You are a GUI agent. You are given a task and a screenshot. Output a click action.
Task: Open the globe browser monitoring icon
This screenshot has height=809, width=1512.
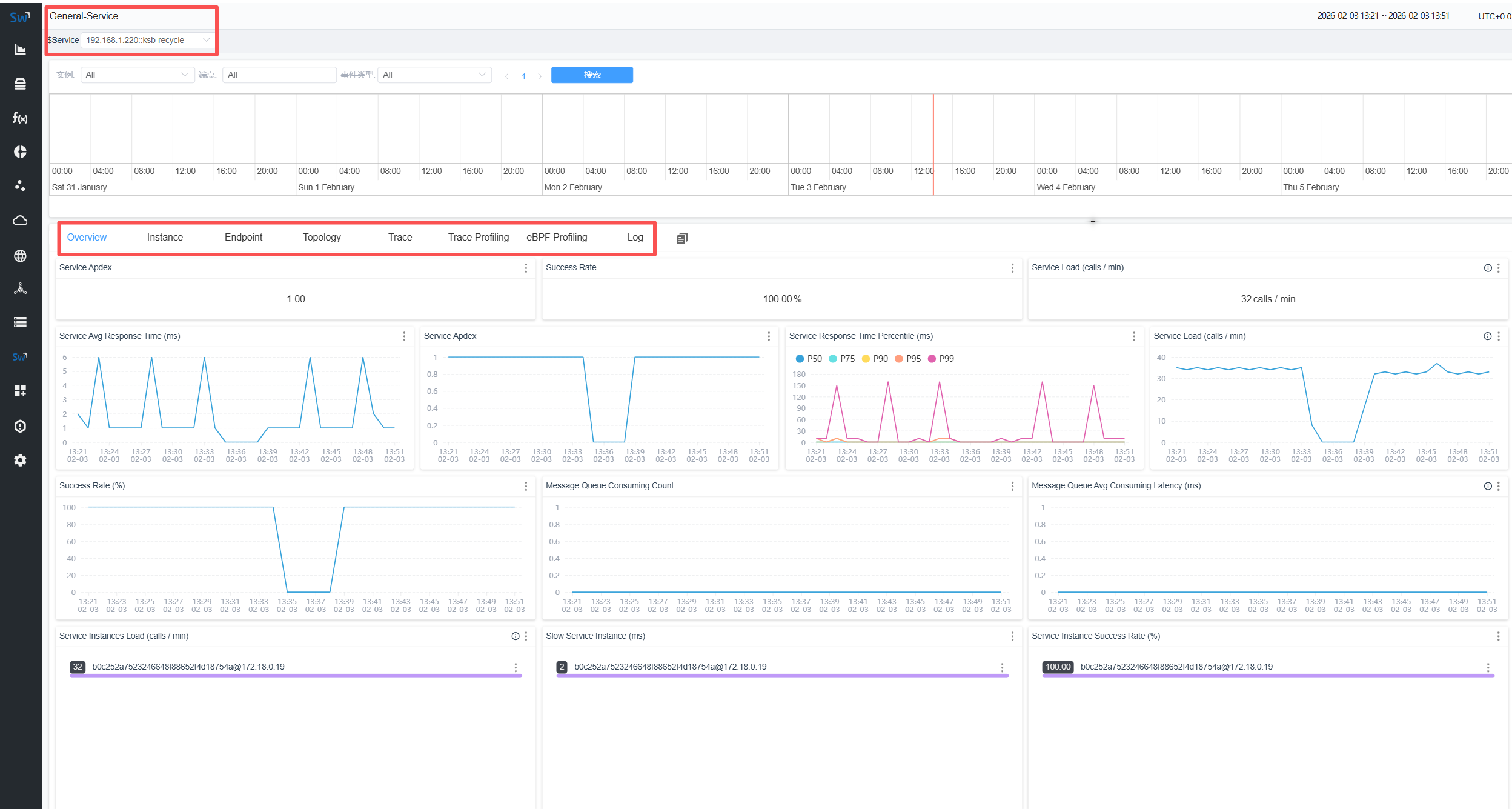point(20,256)
